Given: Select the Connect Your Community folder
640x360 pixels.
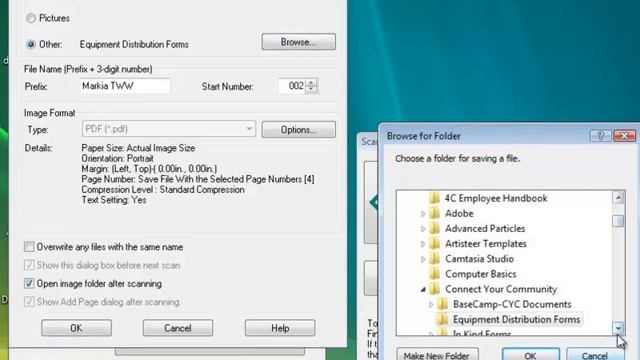Looking at the screenshot, I should pos(501,289).
